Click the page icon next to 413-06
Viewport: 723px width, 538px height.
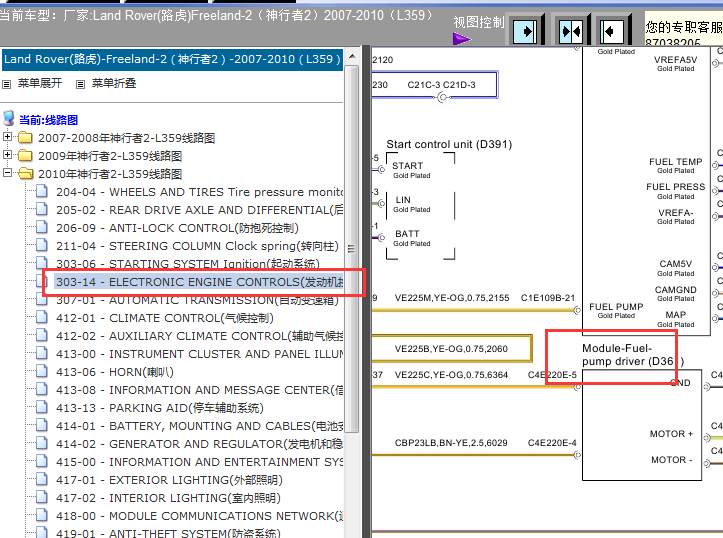(41, 371)
